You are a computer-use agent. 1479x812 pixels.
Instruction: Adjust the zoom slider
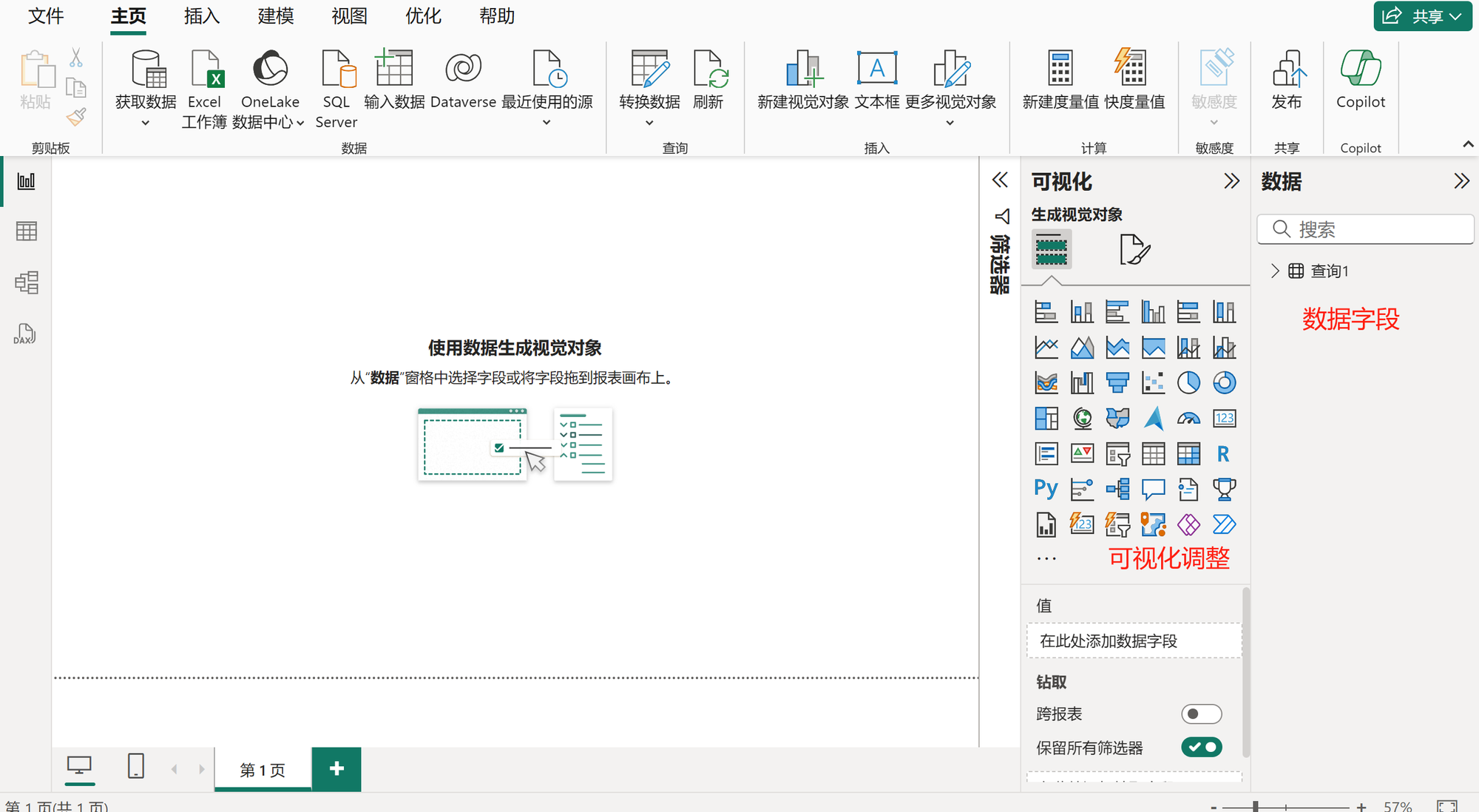click(1256, 807)
